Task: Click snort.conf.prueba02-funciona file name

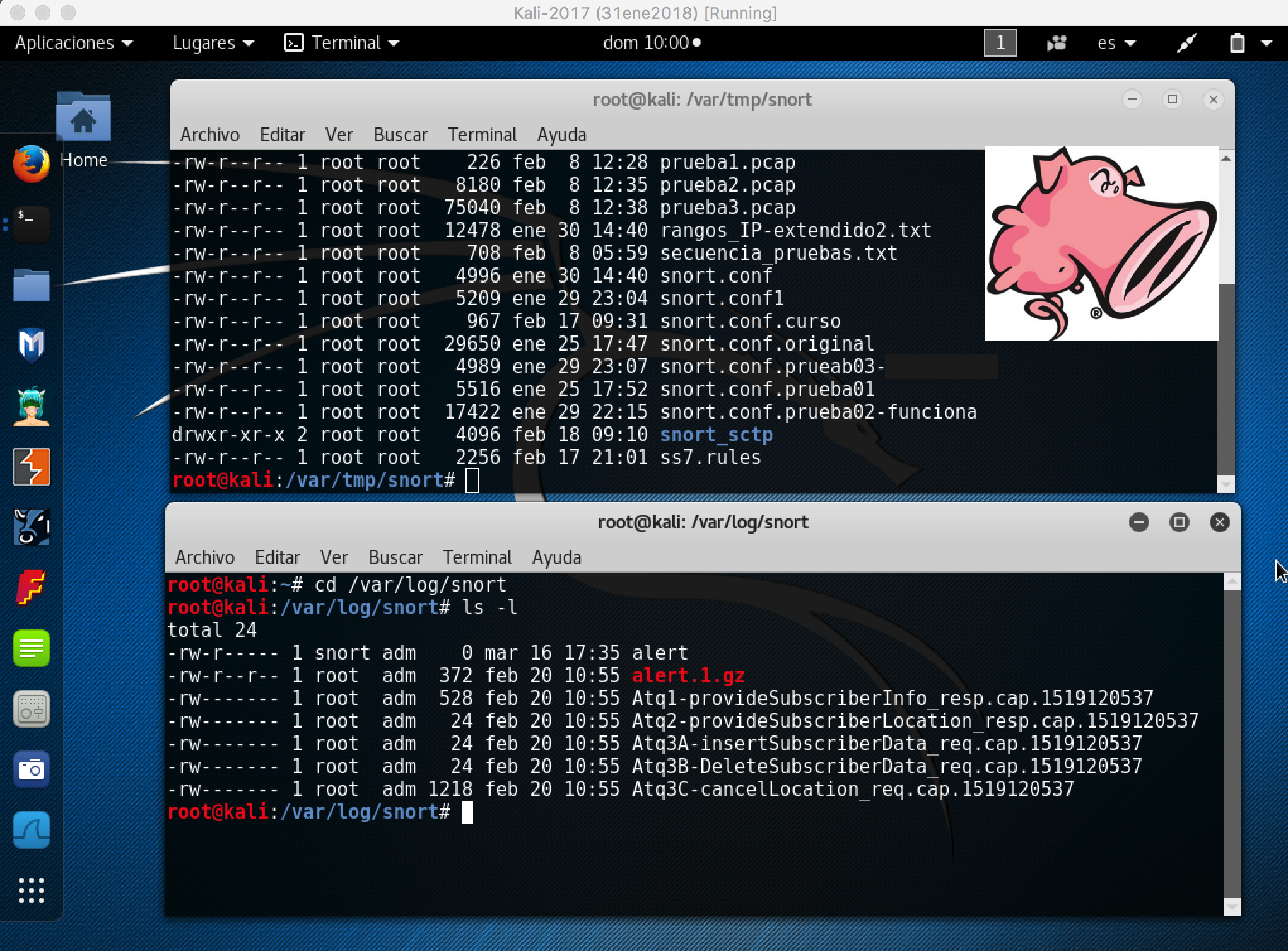Action: click(x=819, y=412)
